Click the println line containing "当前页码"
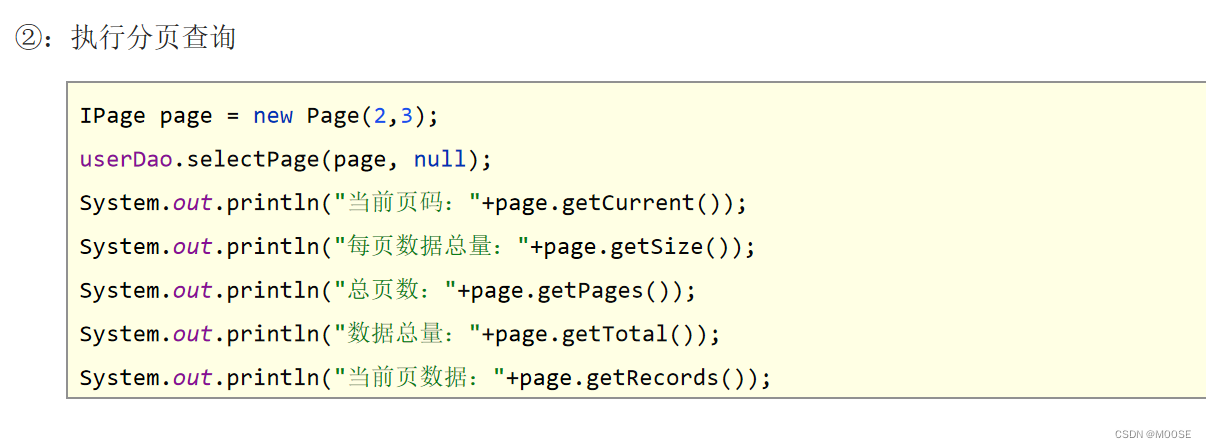 click(x=413, y=203)
